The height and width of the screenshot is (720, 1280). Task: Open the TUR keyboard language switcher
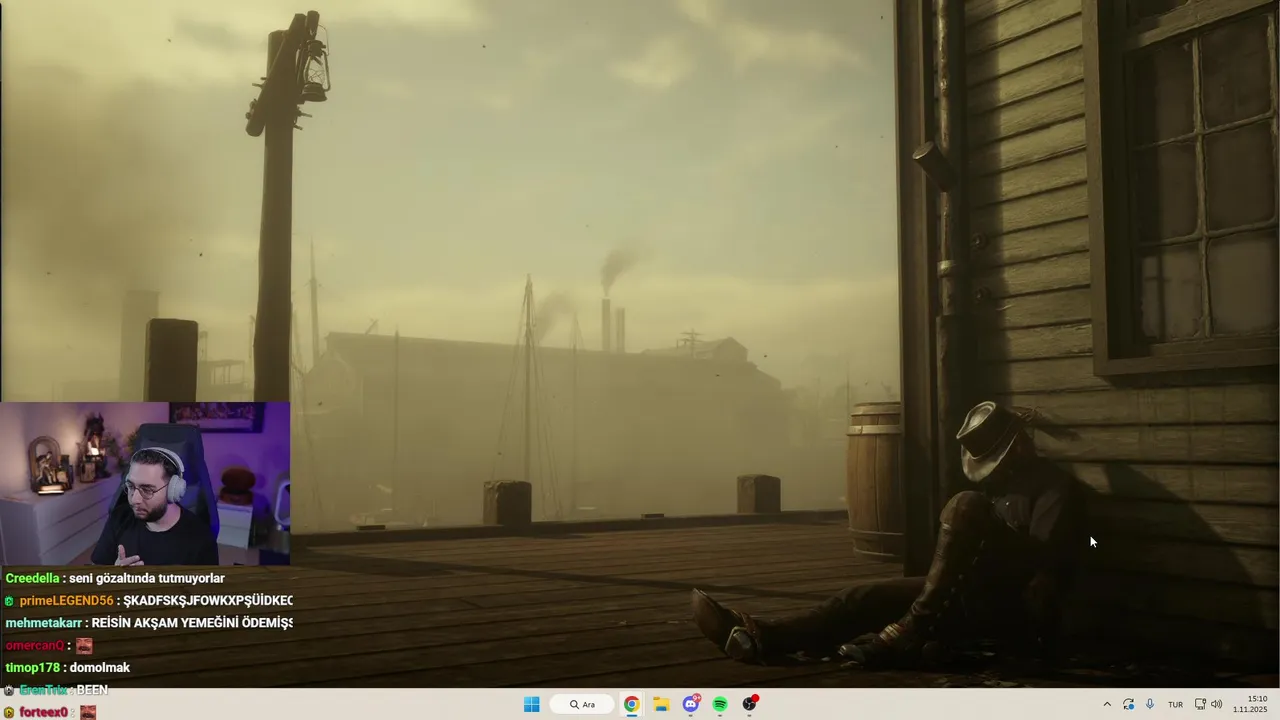coord(1176,704)
